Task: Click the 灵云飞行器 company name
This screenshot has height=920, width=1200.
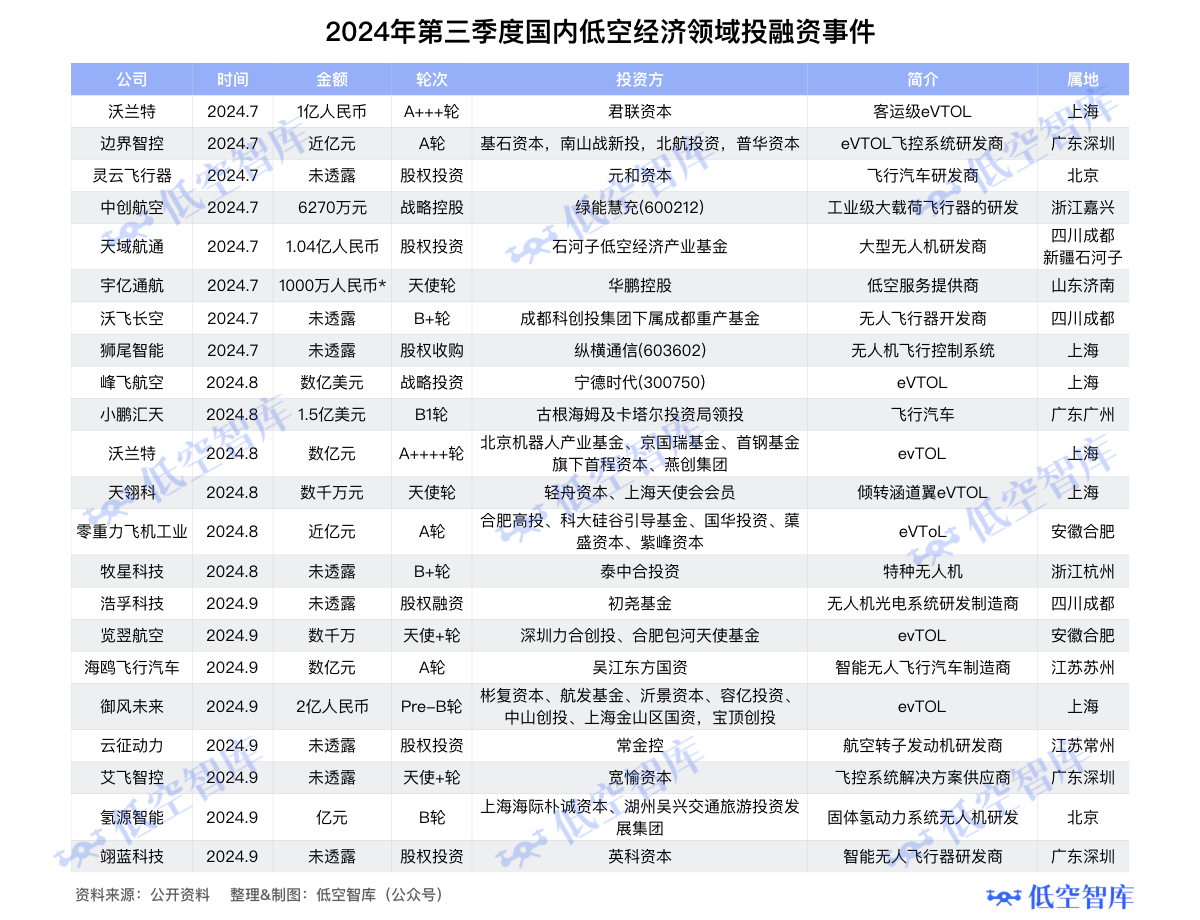Action: pos(132,176)
